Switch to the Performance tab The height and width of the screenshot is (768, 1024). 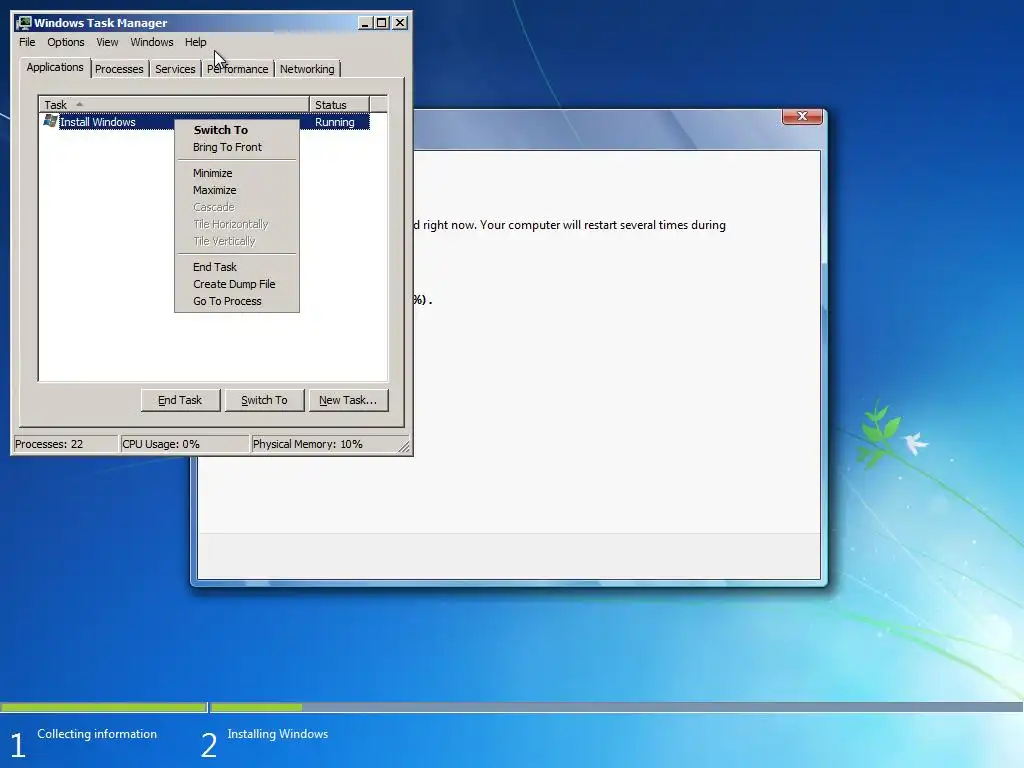(238, 69)
